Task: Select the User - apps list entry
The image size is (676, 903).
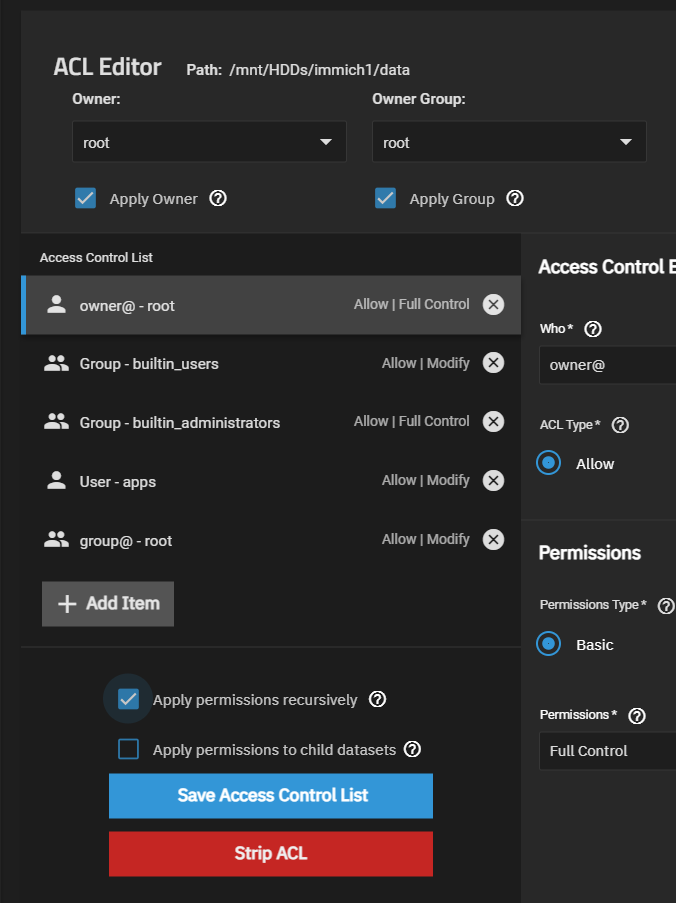Action: pyautogui.click(x=200, y=481)
